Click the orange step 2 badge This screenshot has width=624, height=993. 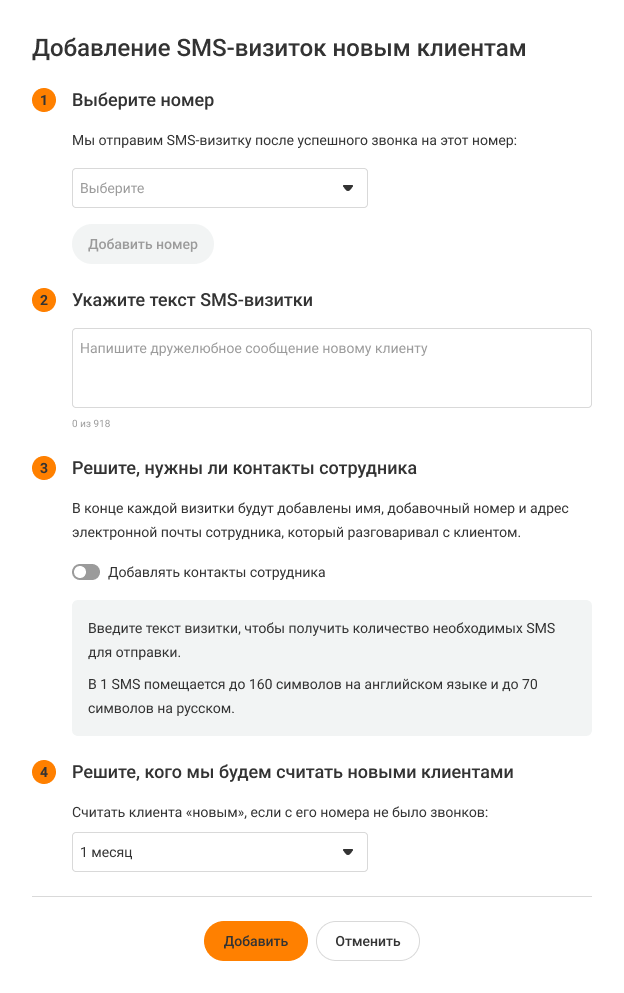(x=44, y=300)
